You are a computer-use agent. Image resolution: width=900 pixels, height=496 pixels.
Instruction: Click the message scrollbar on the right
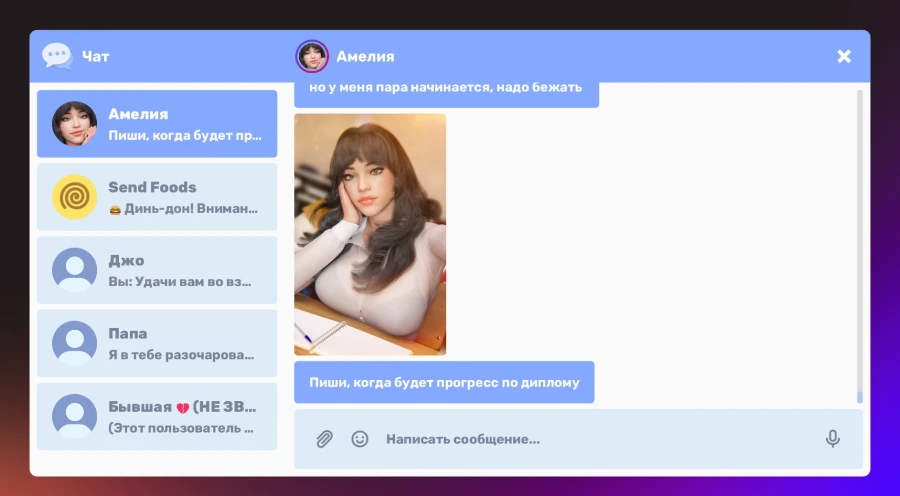point(859,245)
